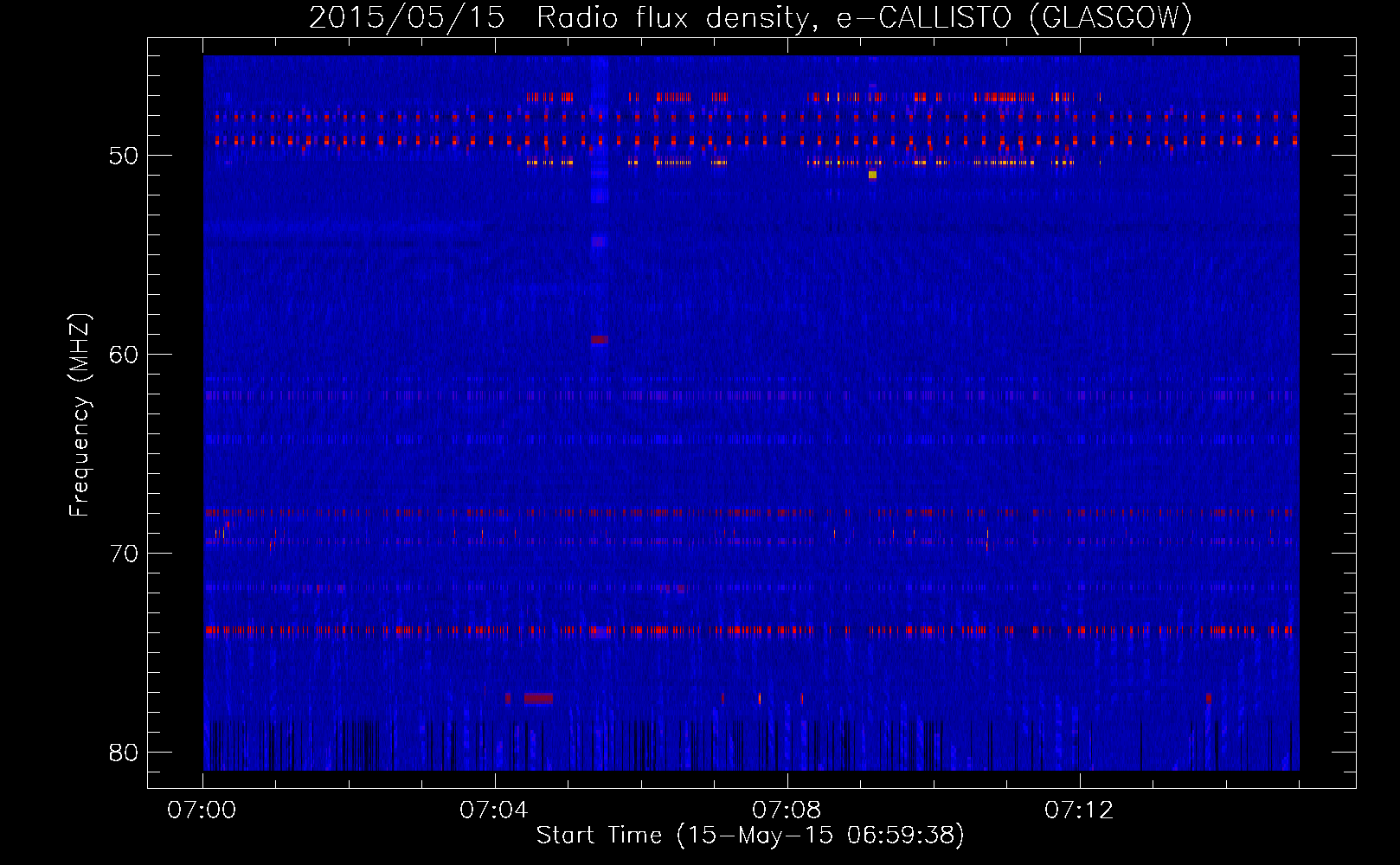Click the "Start Time (15-May-15 06:59:38)" x-axis label

click(x=750, y=836)
